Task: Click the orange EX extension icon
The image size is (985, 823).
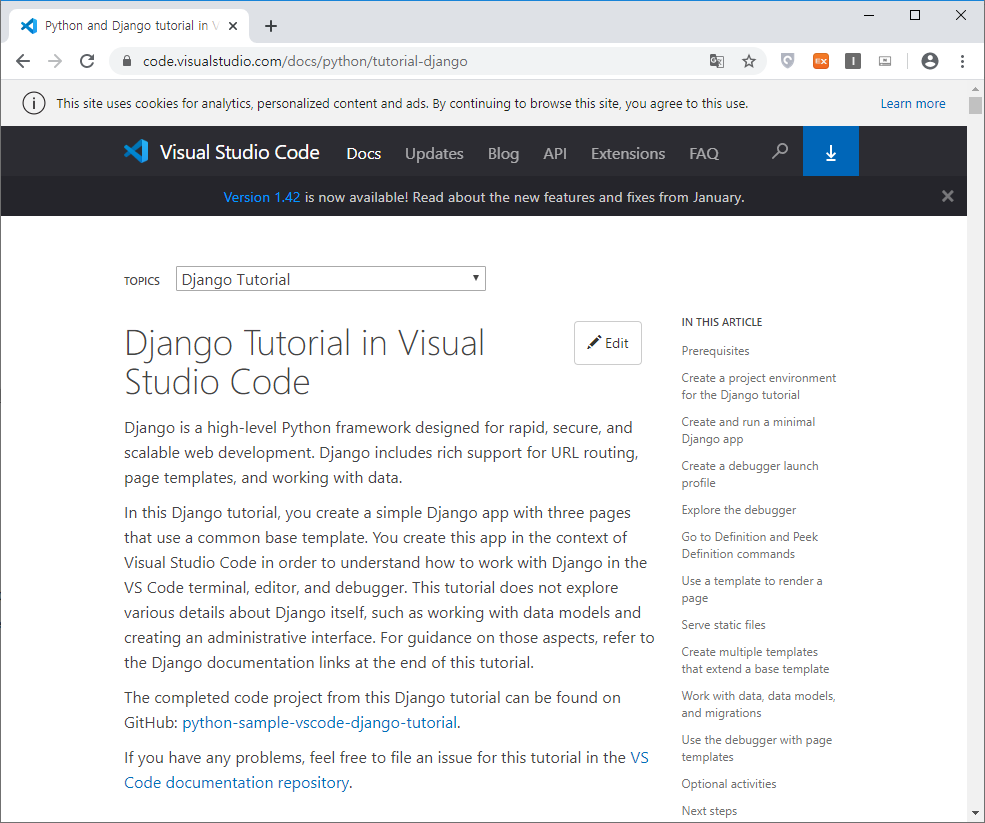Action: click(x=820, y=61)
